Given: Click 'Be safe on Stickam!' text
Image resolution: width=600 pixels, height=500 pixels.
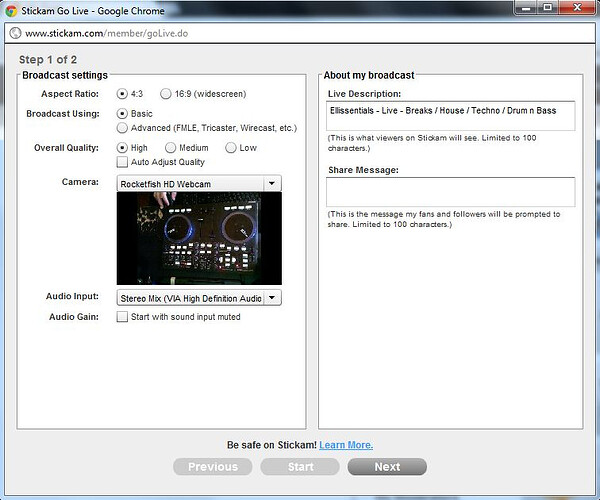Looking at the screenshot, I should click(272, 445).
